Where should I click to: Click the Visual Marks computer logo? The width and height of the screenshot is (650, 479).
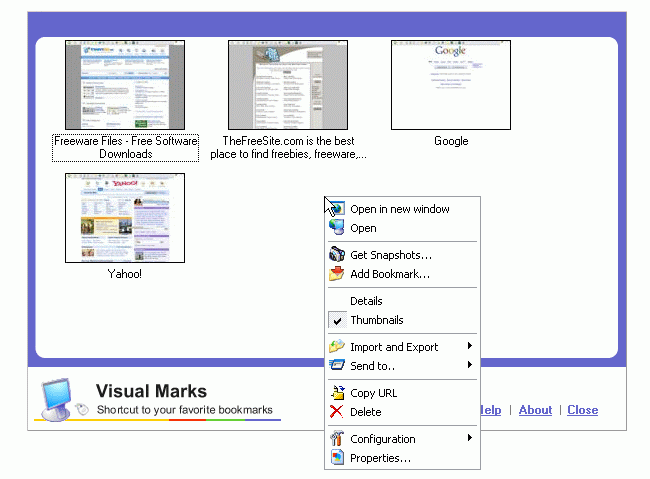pyautogui.click(x=57, y=399)
